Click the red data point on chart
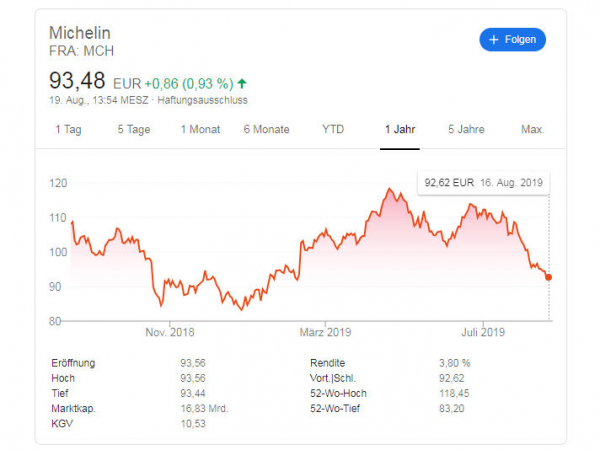Image resolution: width=600 pixels, height=450 pixels. click(548, 277)
